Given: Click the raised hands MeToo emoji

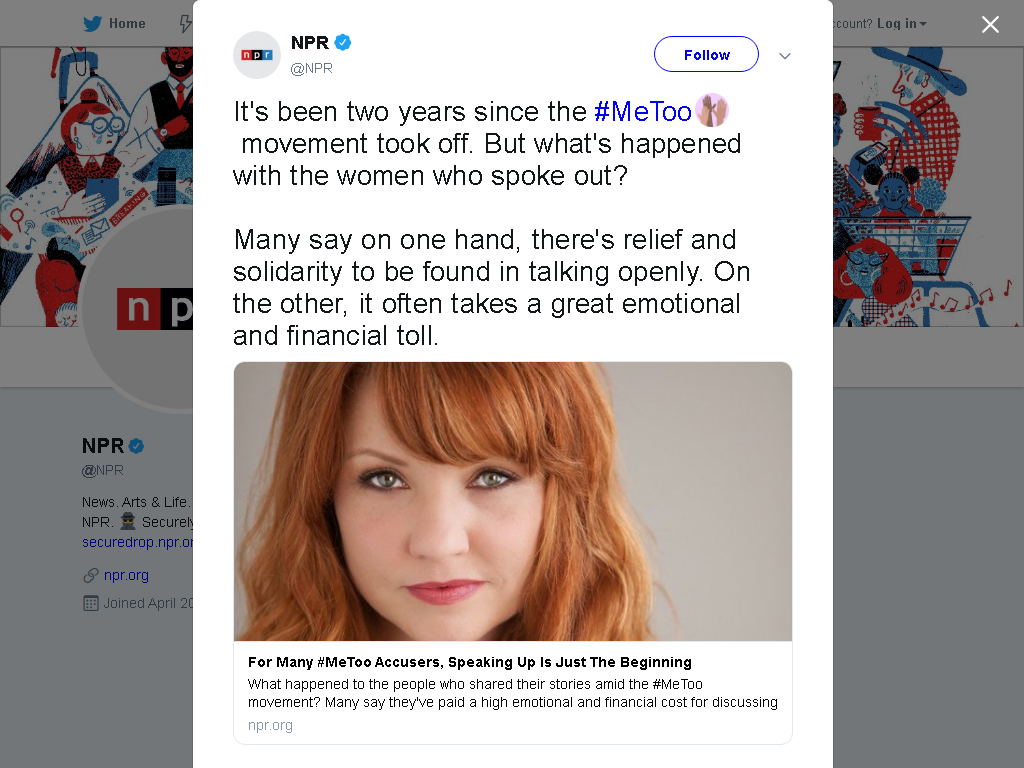Looking at the screenshot, I should (712, 110).
